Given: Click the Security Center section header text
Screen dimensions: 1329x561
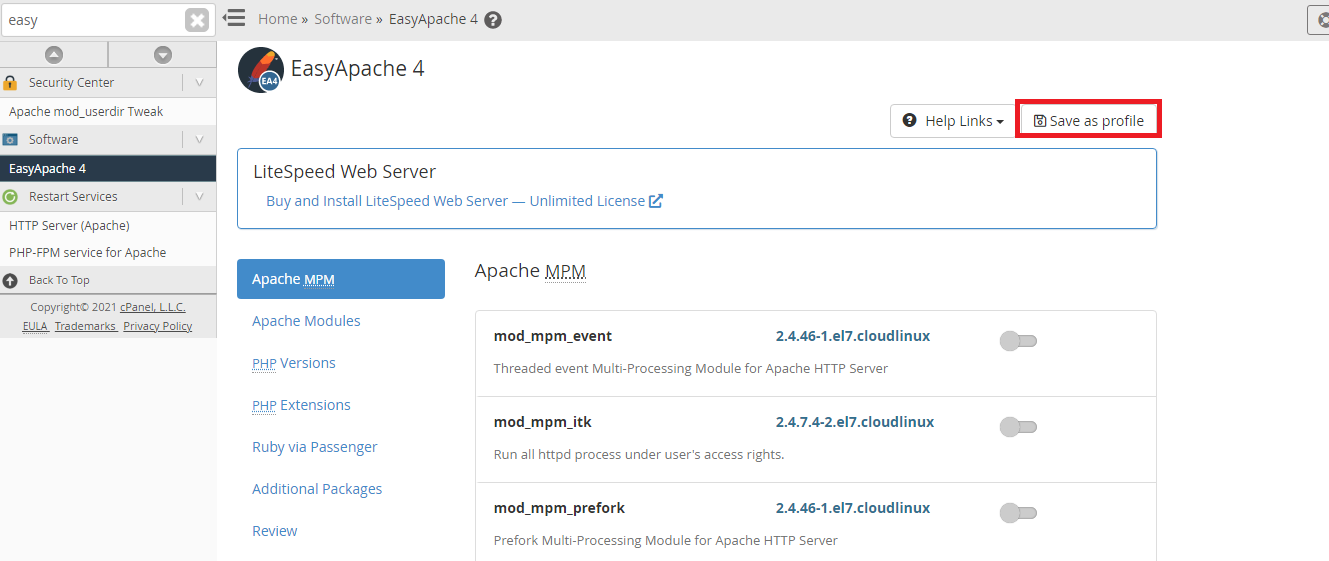Looking at the screenshot, I should pyautogui.click(x=71, y=83).
